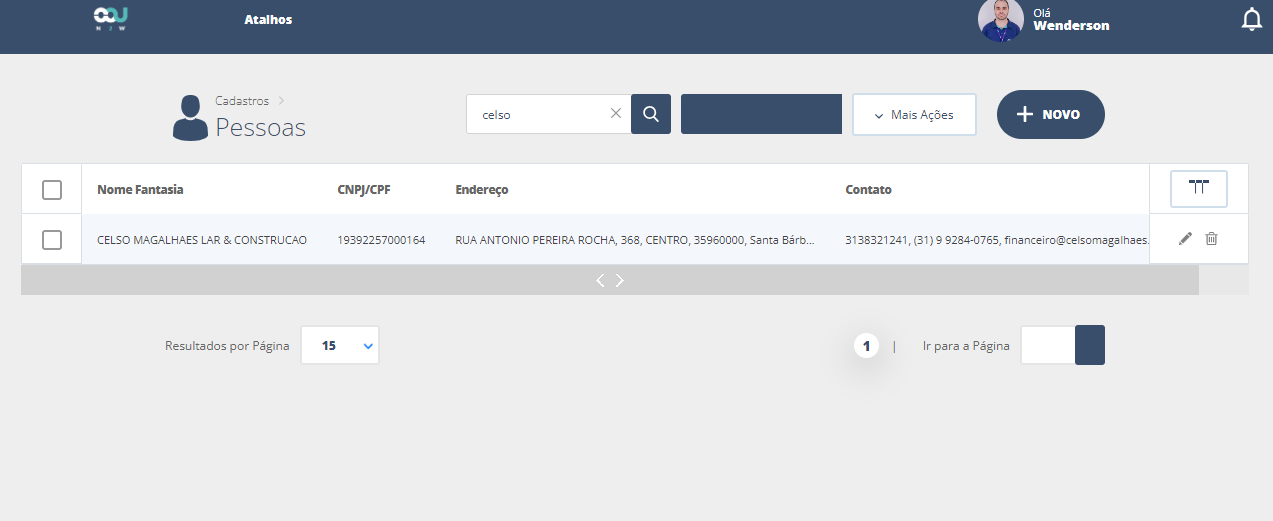Open the Atalhos menu
Screen dimensions: 1273x521
pos(268,19)
